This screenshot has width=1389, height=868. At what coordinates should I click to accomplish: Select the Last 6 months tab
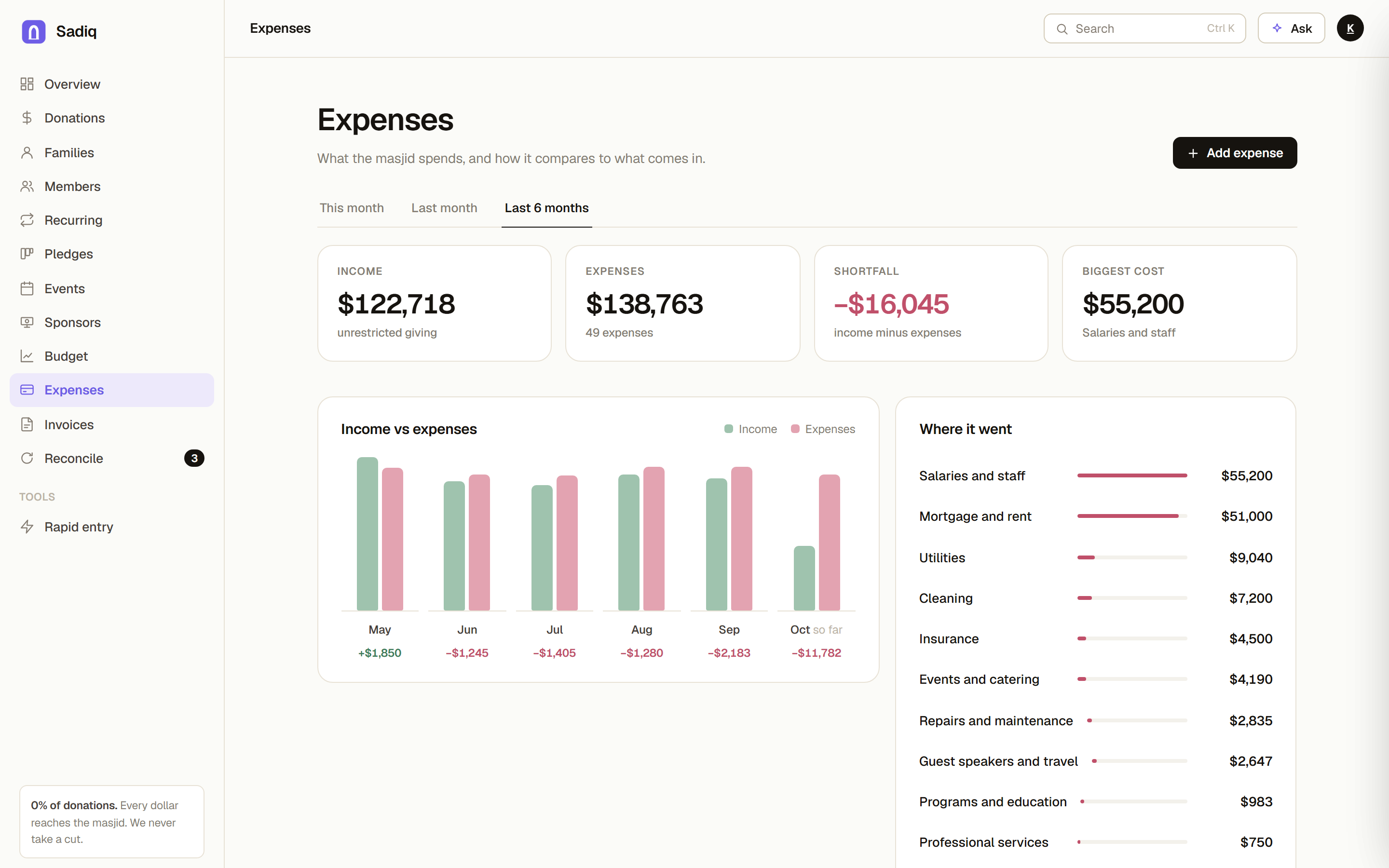(546, 208)
